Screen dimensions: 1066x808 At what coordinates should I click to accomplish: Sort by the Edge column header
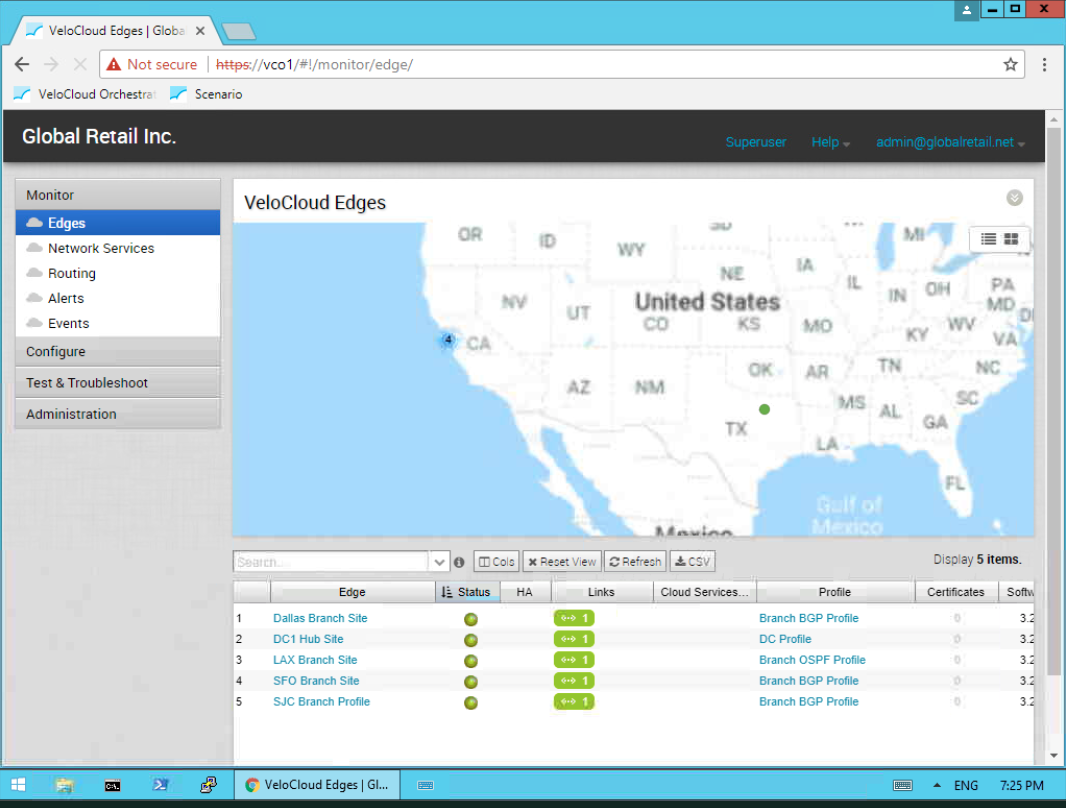(x=352, y=592)
